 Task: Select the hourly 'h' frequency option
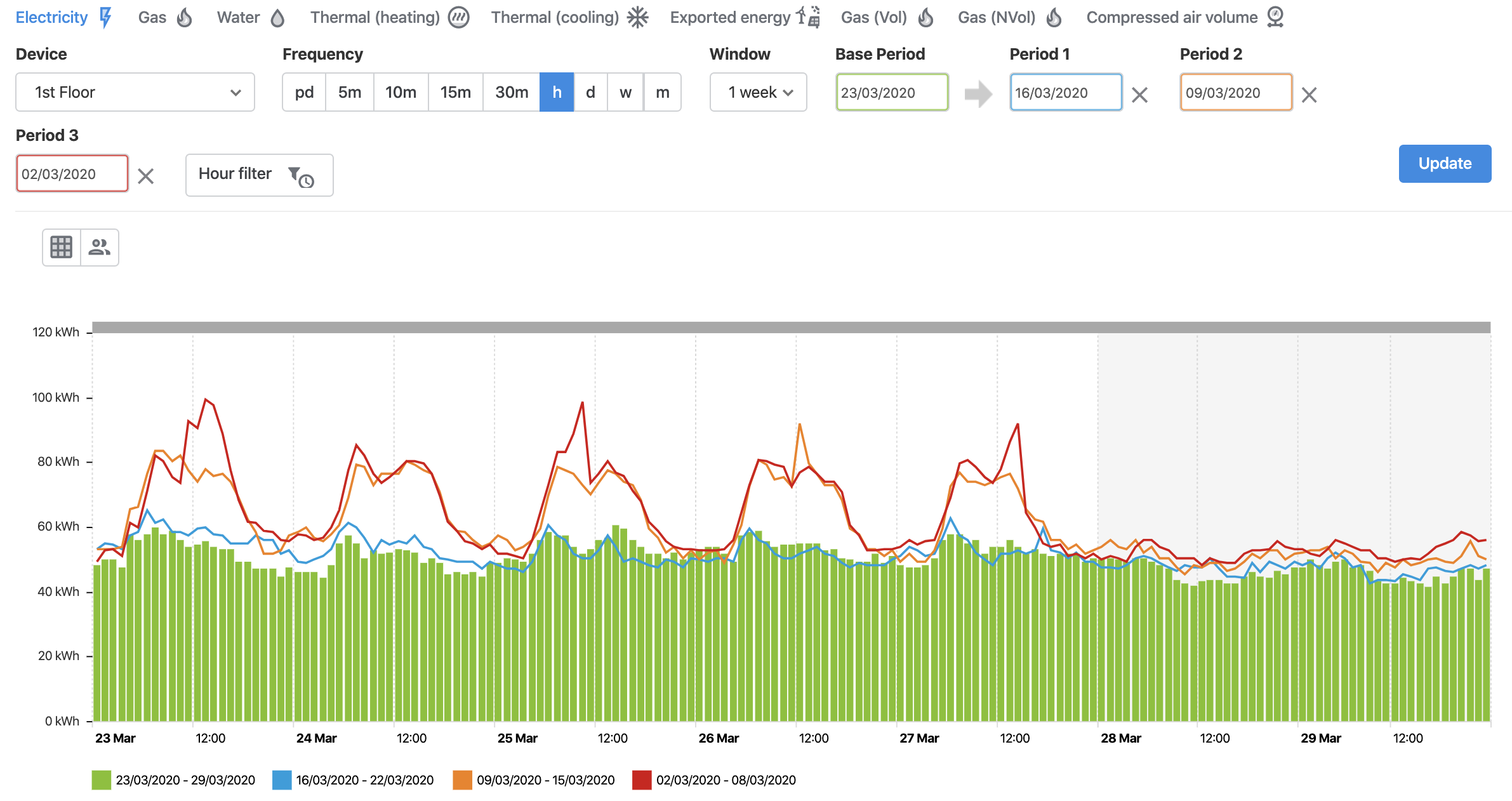[x=557, y=93]
